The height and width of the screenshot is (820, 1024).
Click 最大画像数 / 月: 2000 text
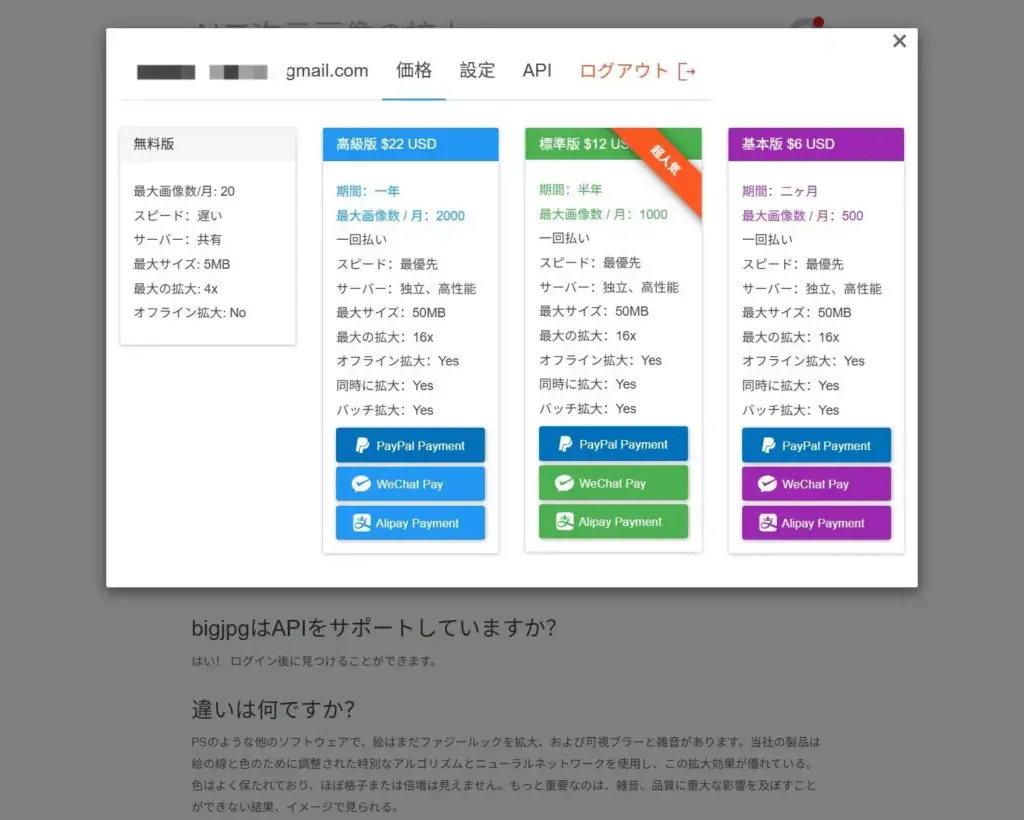click(x=400, y=215)
